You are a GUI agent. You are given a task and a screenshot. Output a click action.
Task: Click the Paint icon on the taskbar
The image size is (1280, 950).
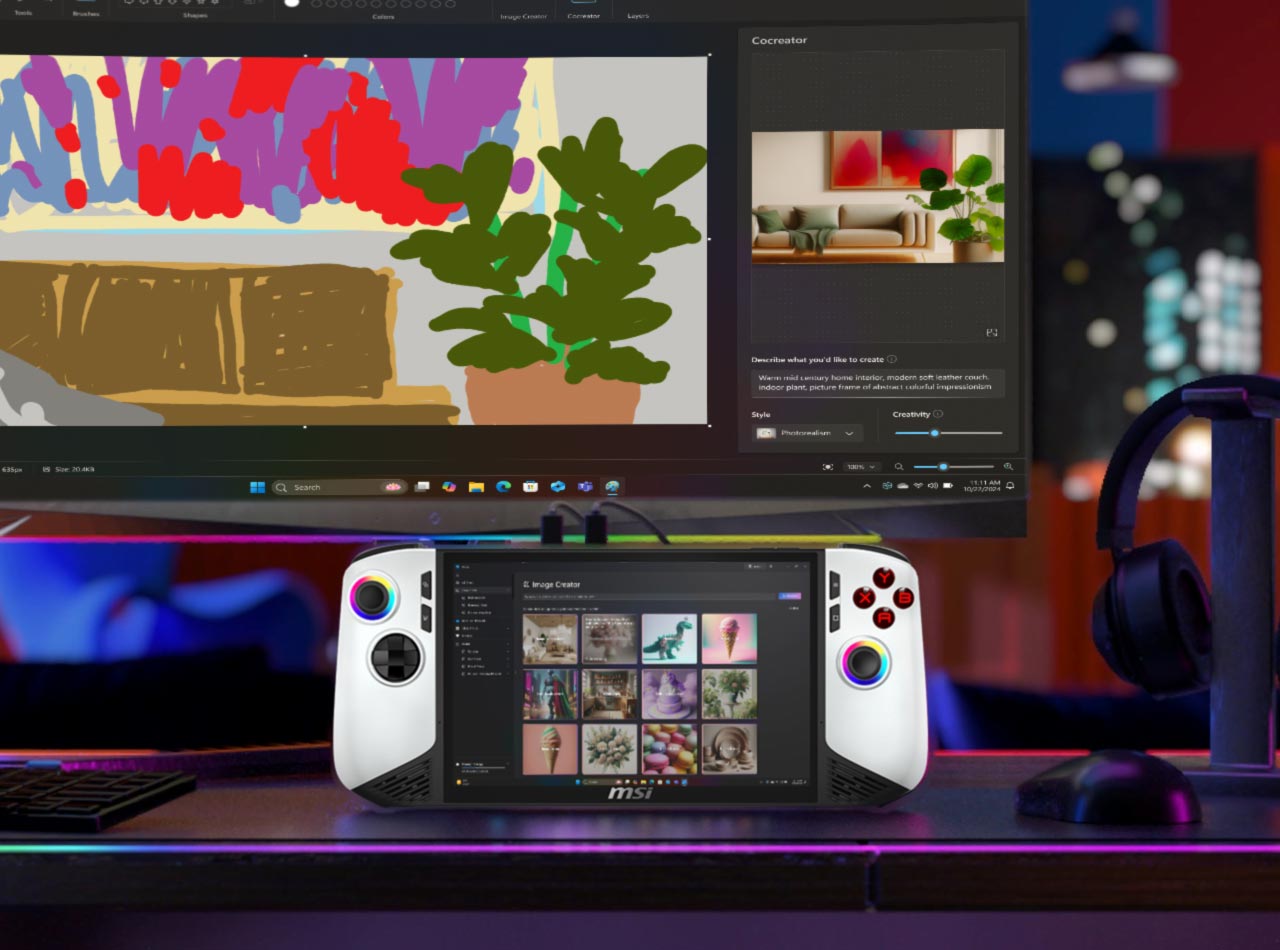[x=612, y=487]
